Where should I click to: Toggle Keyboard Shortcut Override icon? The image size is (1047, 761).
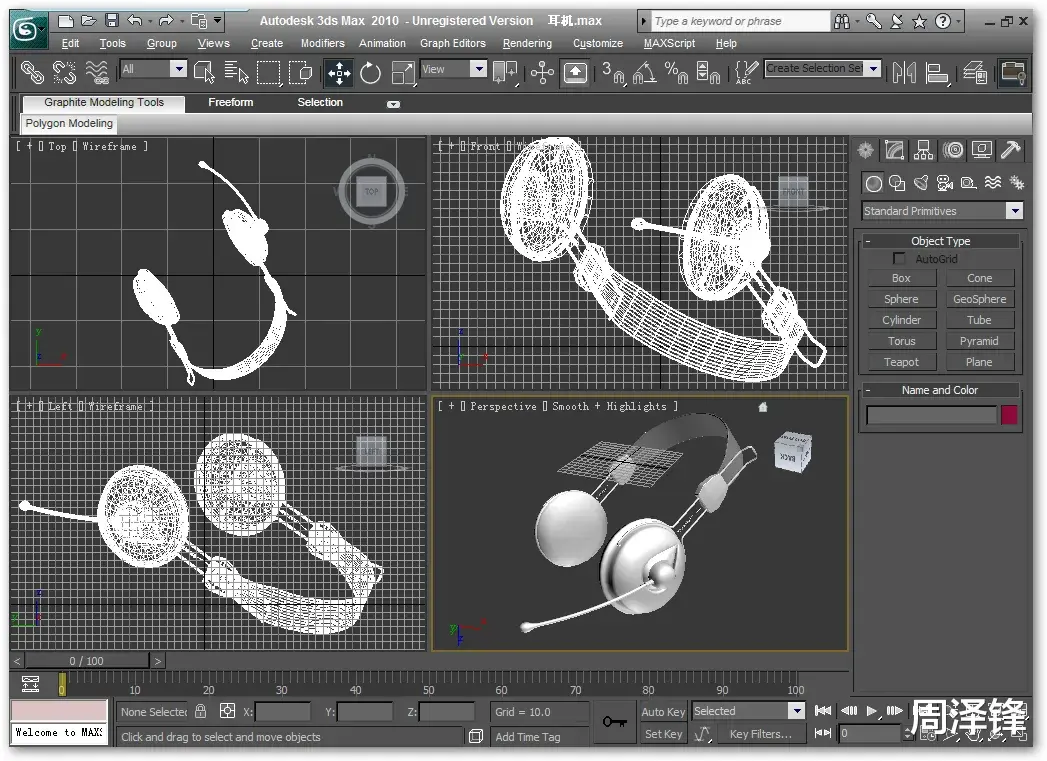575,73
